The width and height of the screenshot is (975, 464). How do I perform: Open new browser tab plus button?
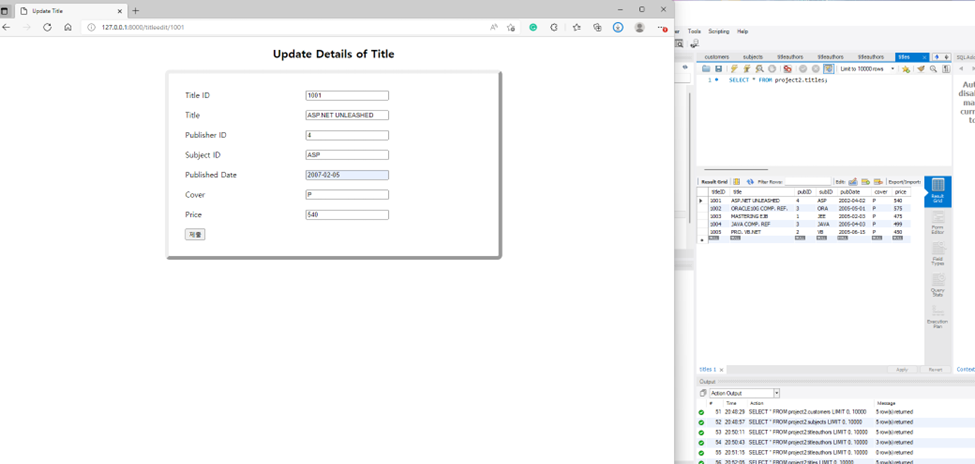click(136, 11)
